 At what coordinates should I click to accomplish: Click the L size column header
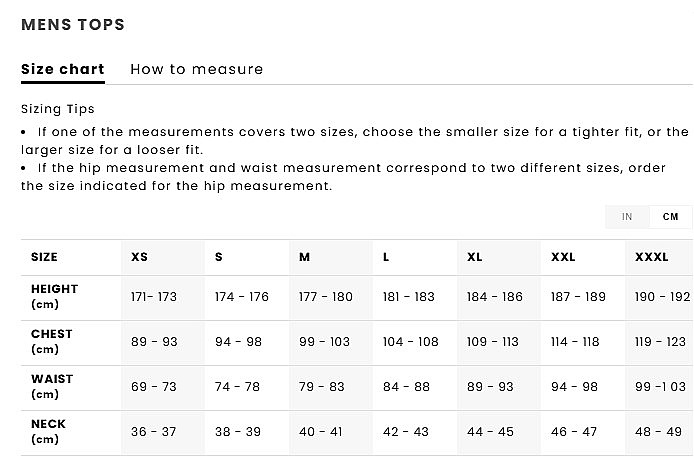click(x=386, y=257)
